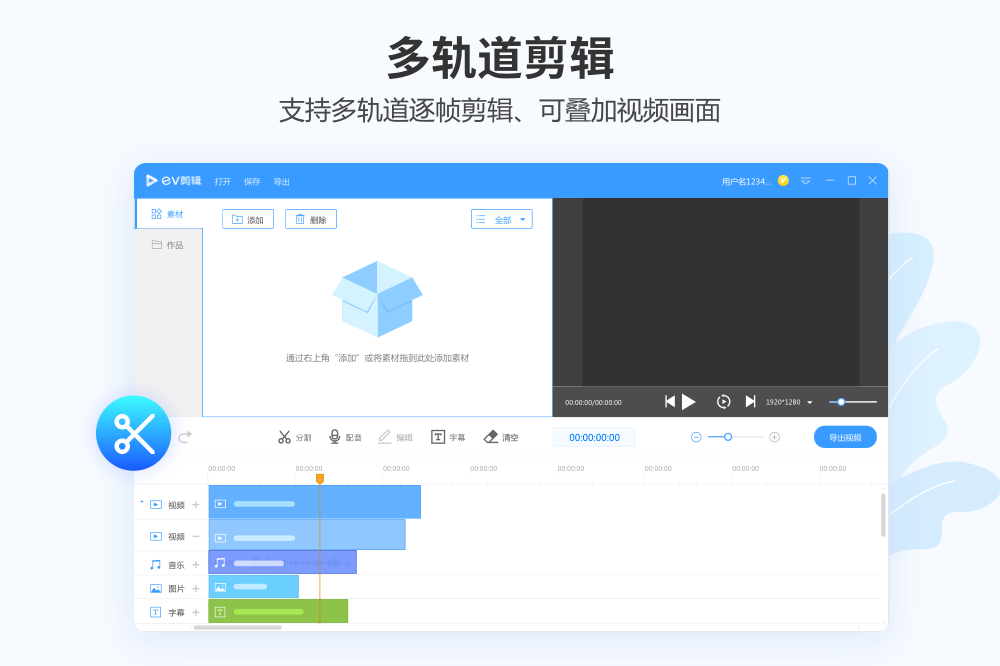The height and width of the screenshot is (666, 1000).
Task: Click the 删除 button
Action: click(x=311, y=219)
